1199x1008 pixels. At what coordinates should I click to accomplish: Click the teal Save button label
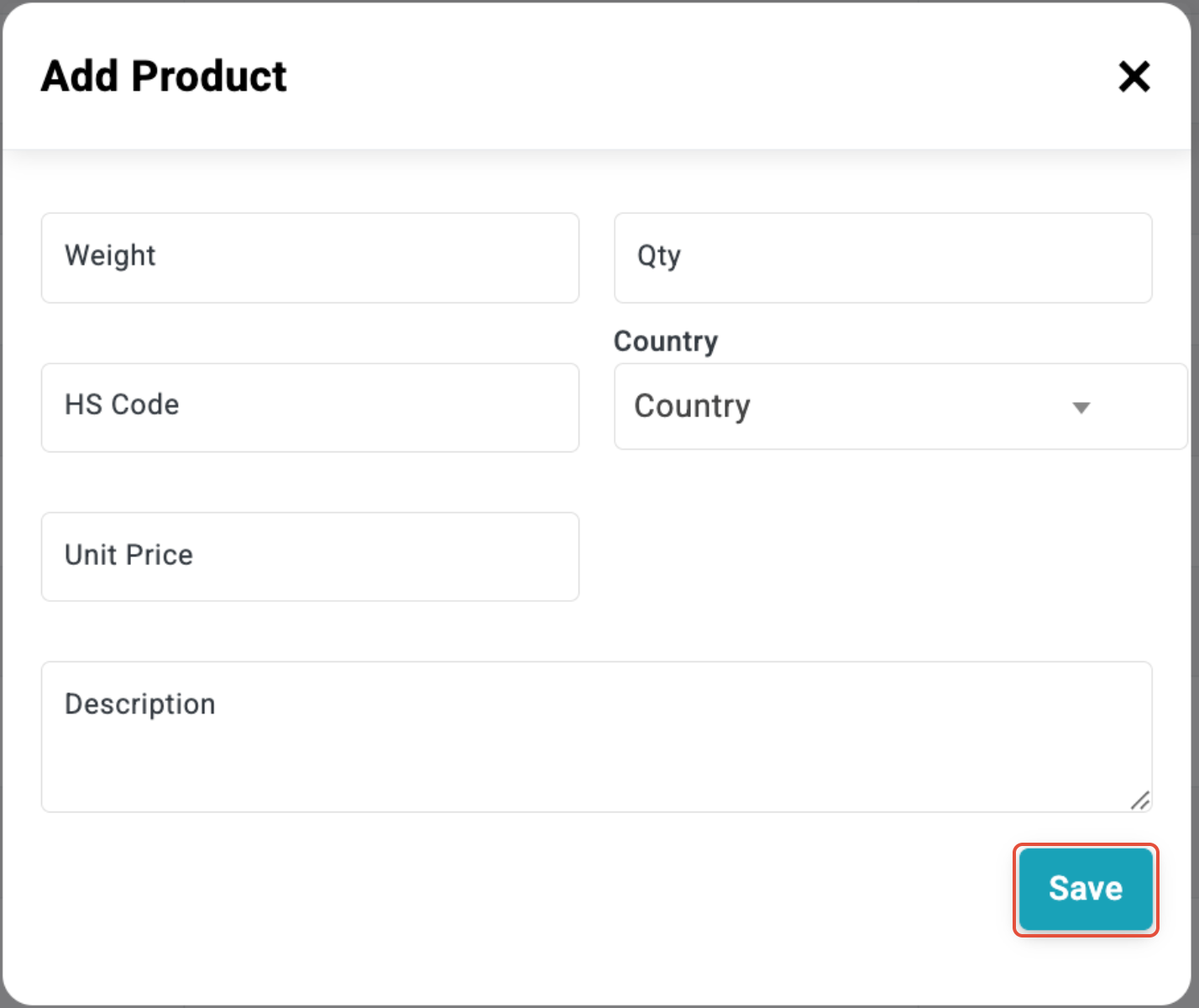(x=1086, y=889)
